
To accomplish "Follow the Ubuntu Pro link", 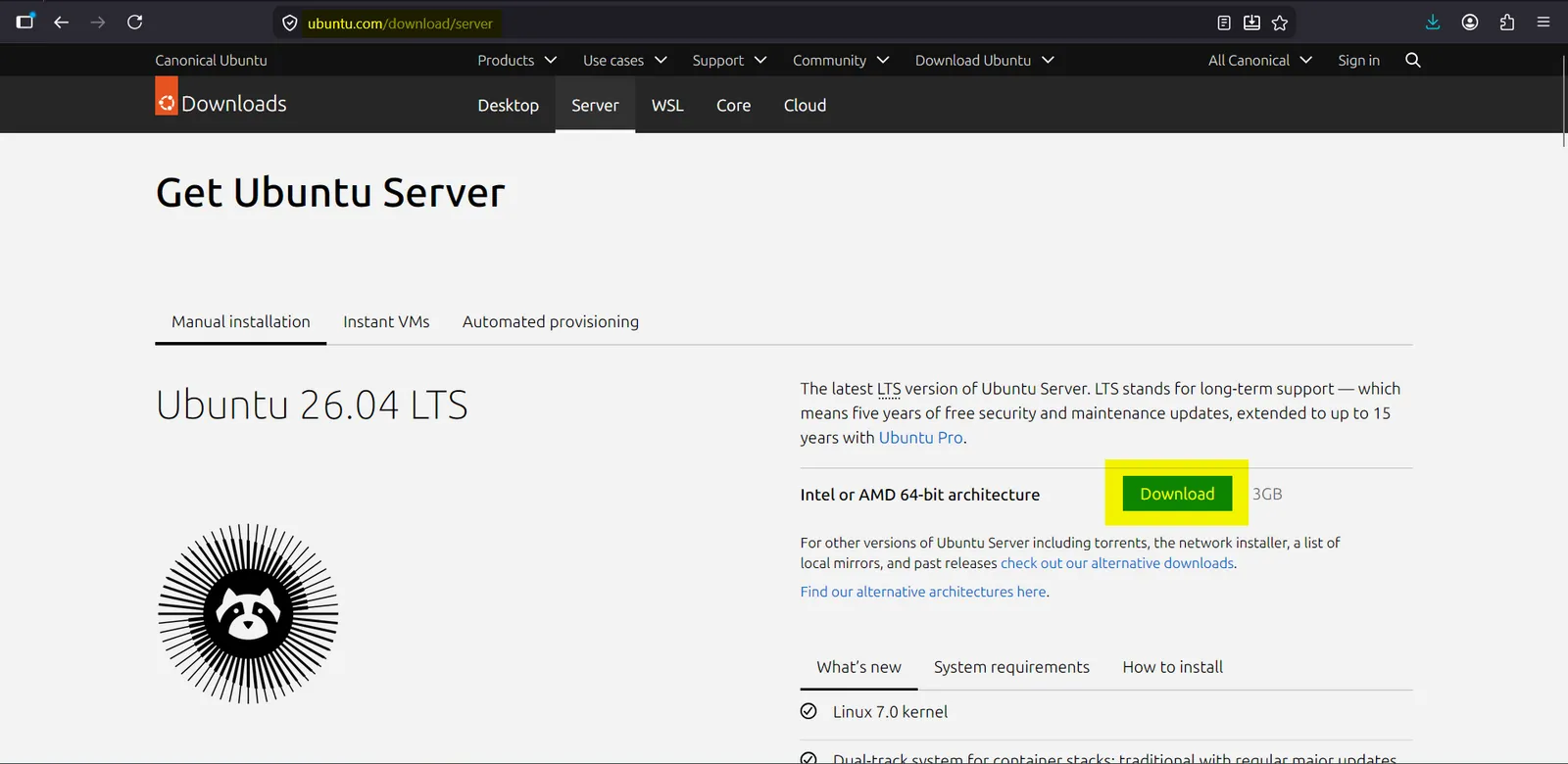I will (920, 438).
